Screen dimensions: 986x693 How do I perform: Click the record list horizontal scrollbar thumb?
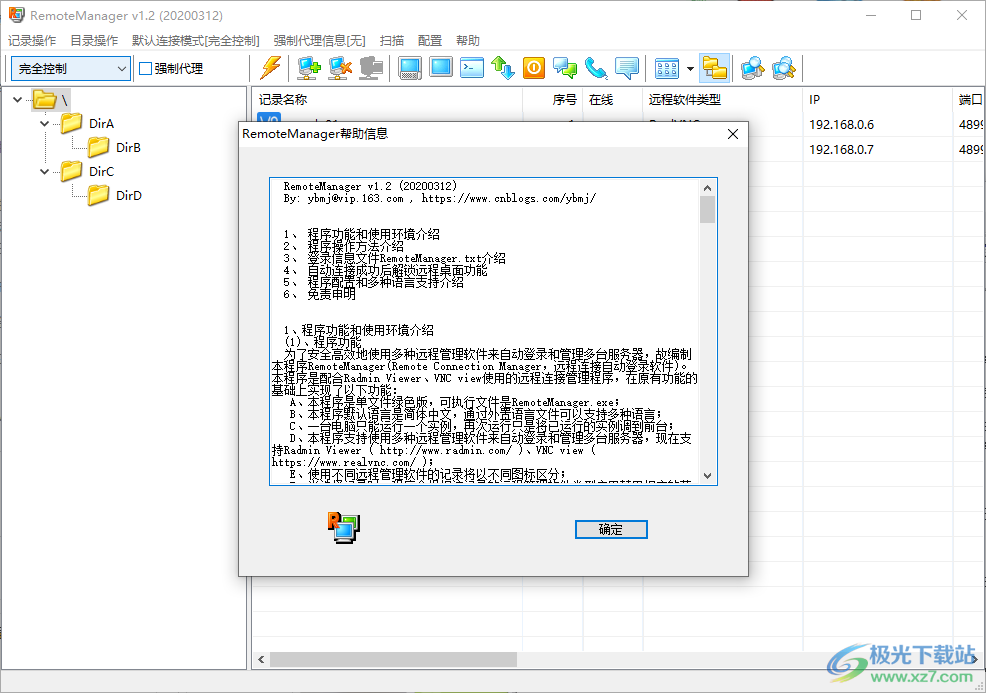pyautogui.click(x=394, y=659)
